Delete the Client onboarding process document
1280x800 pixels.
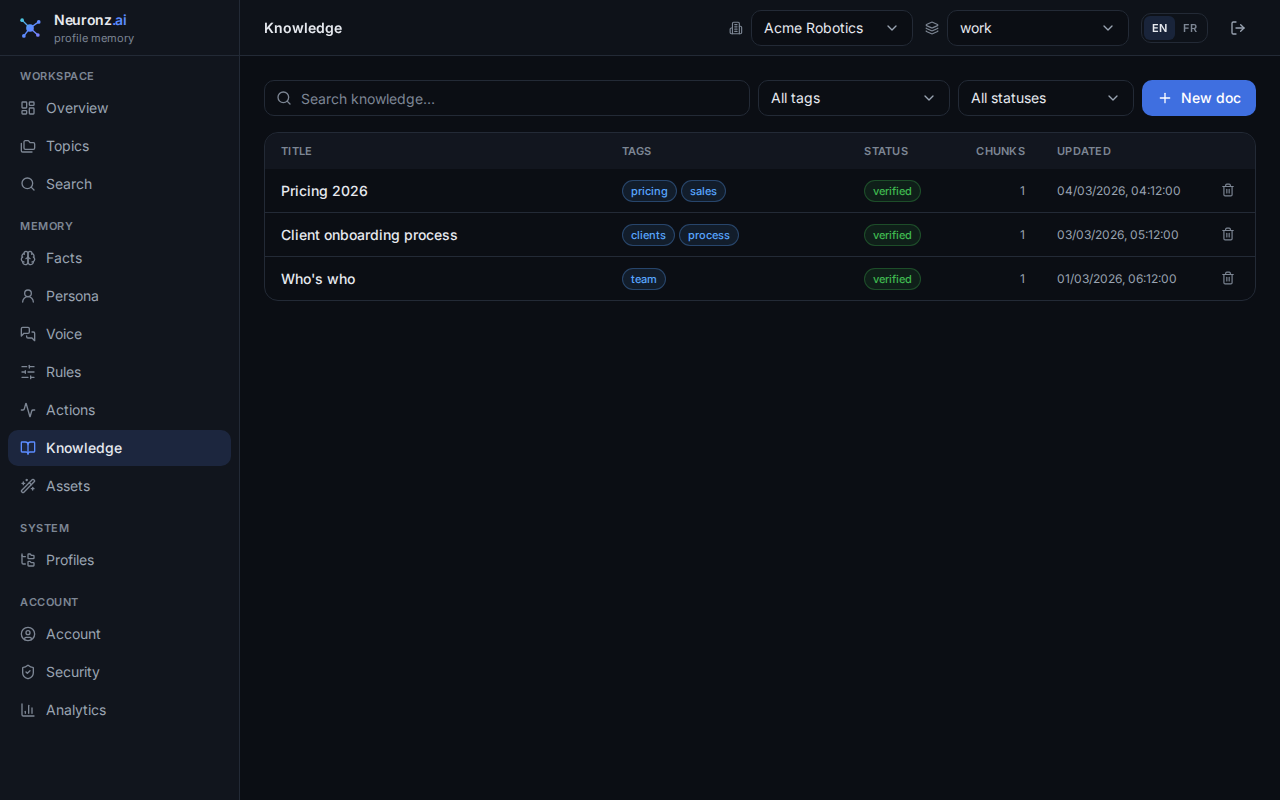1228,234
